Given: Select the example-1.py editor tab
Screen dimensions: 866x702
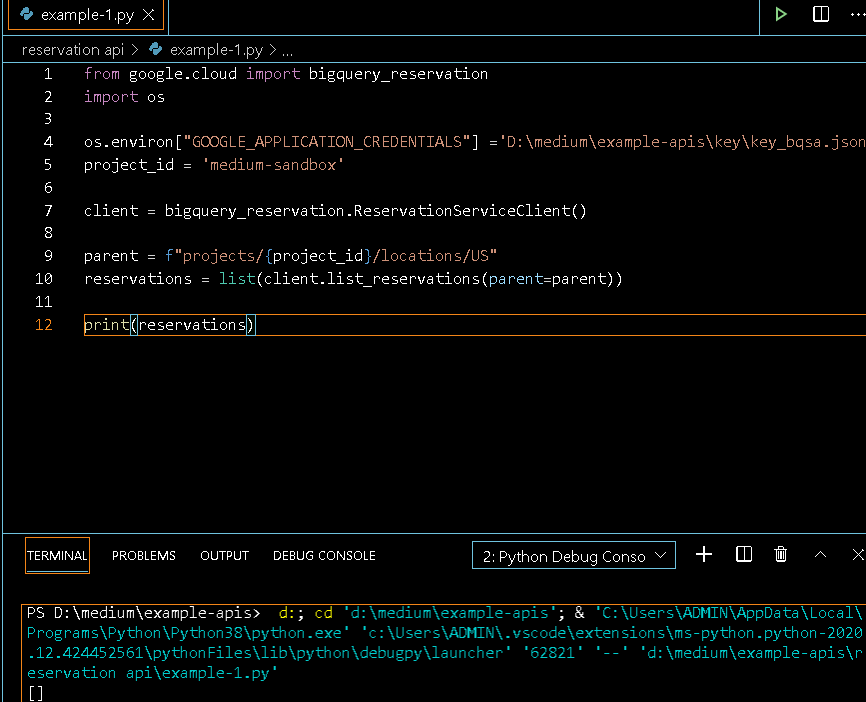Looking at the screenshot, I should pyautogui.click(x=86, y=15).
